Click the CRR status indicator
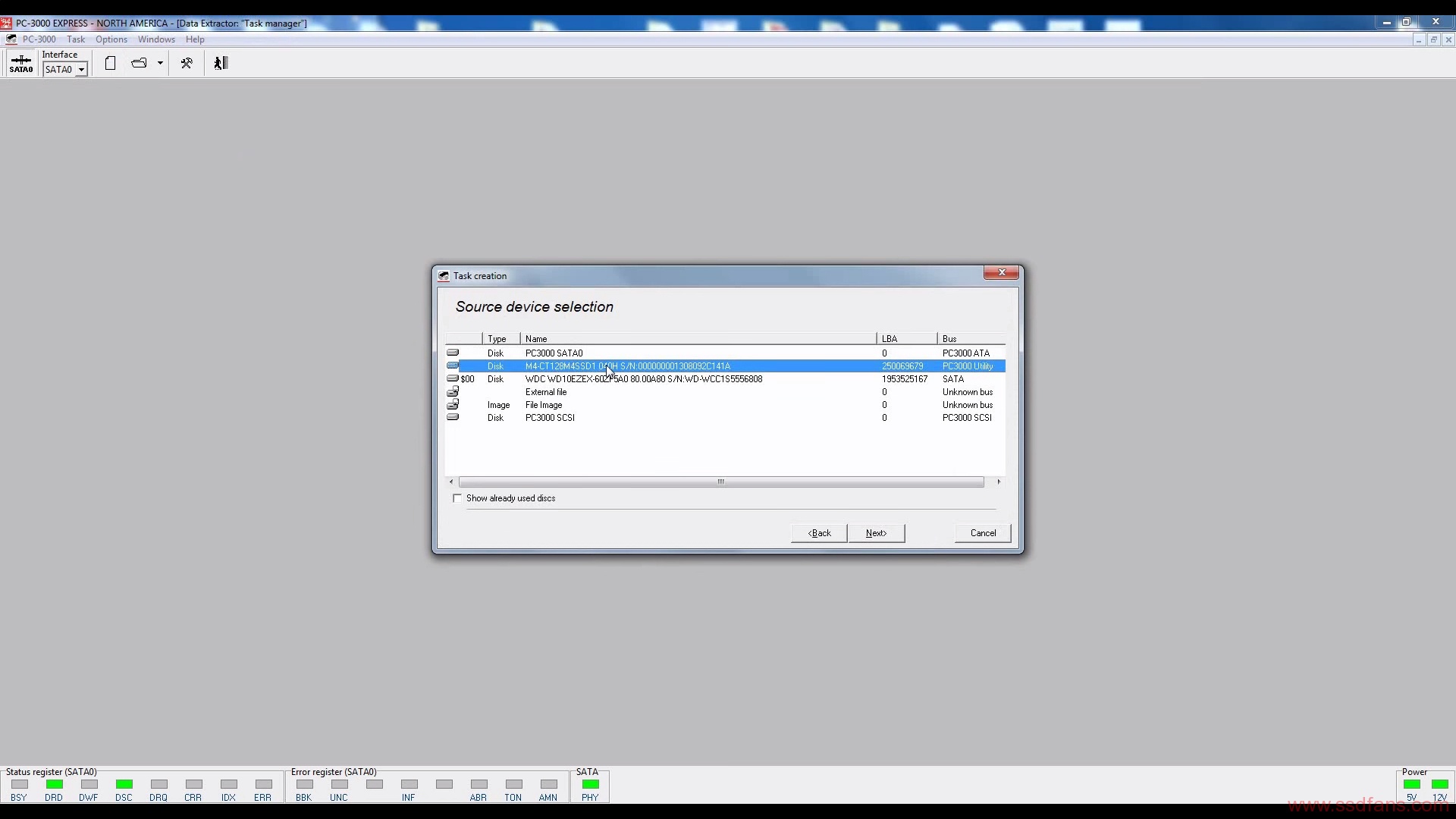The image size is (1456, 819). click(x=194, y=785)
